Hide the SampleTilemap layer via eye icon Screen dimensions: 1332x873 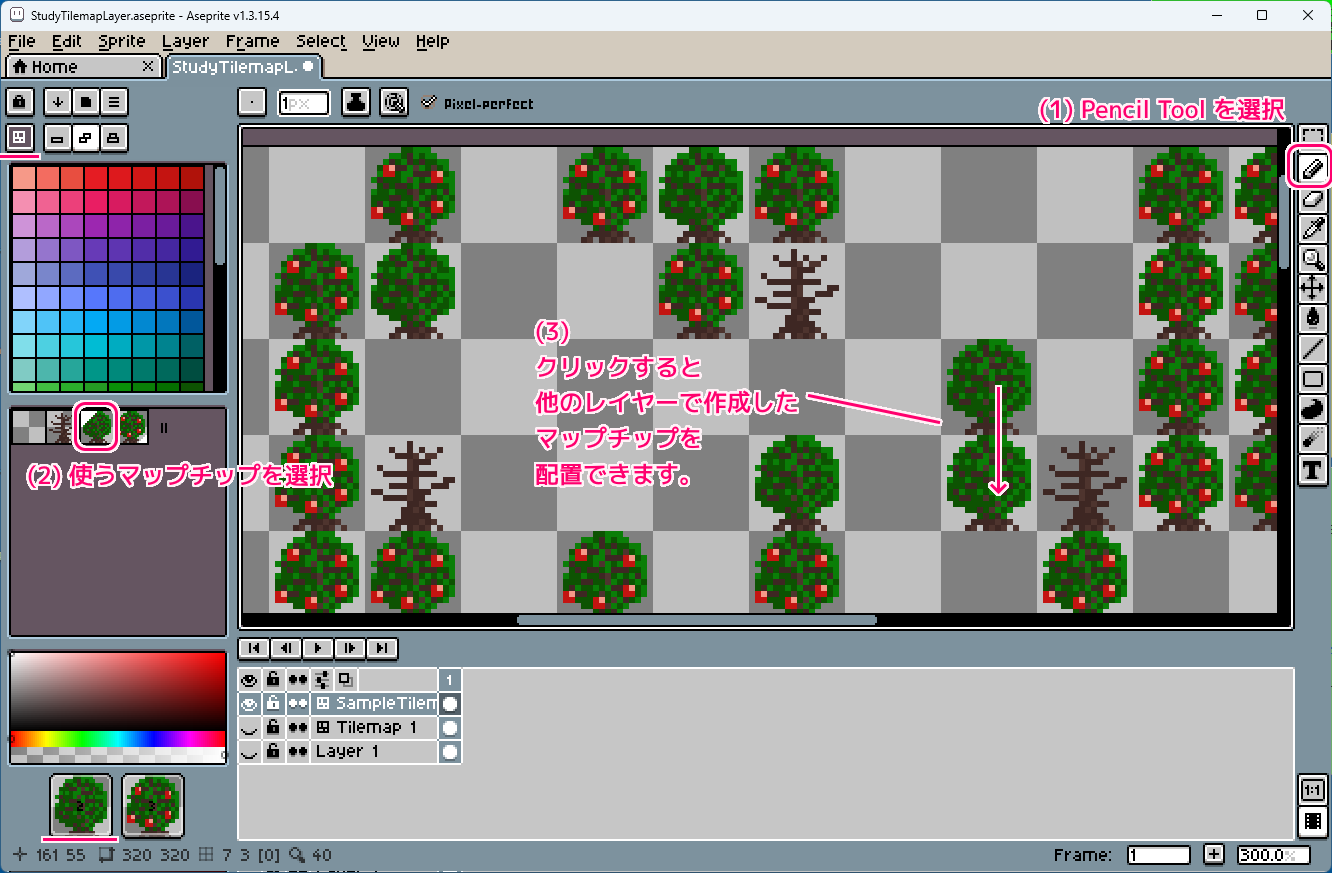pyautogui.click(x=249, y=703)
